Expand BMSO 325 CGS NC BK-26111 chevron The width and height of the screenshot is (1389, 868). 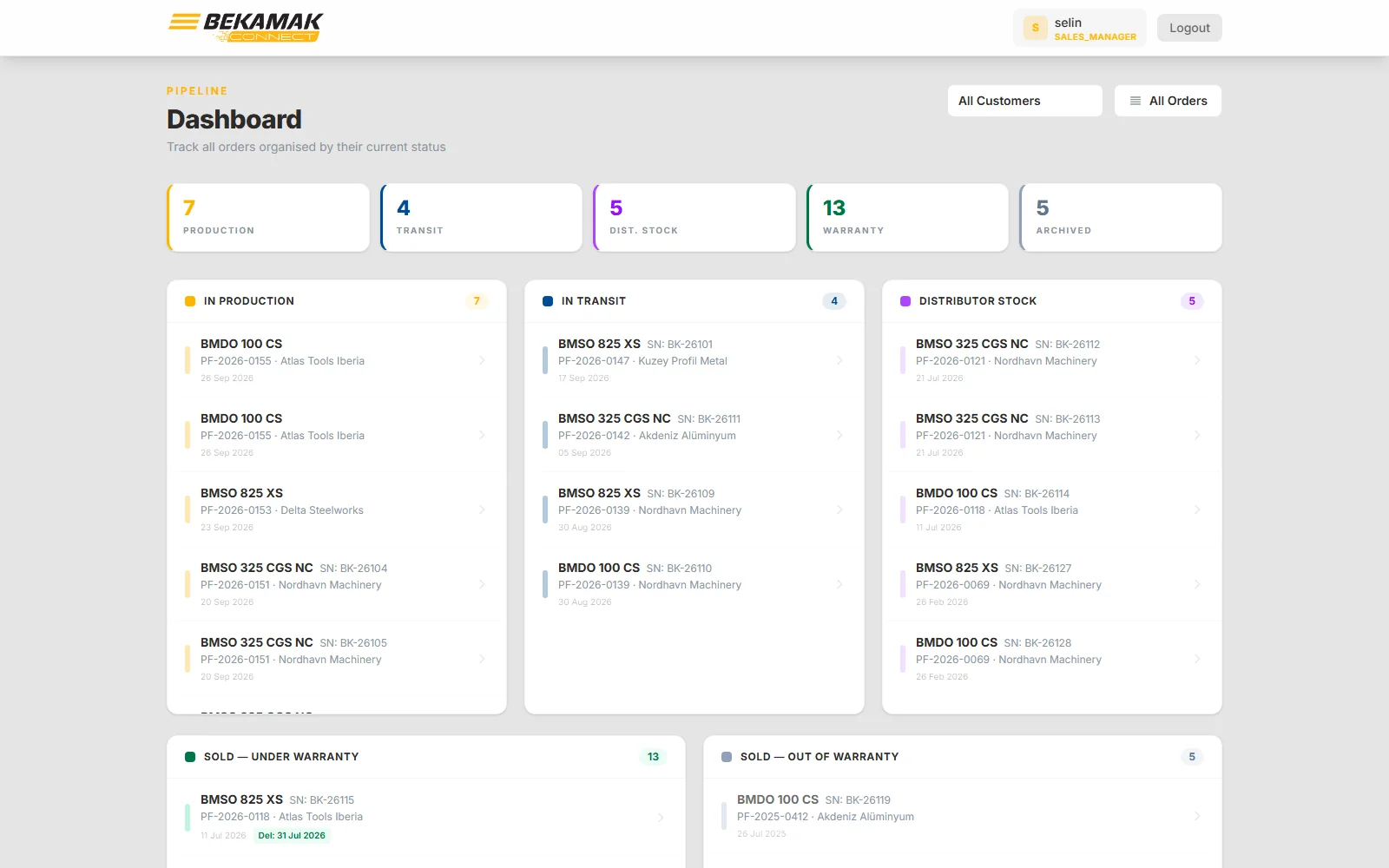point(839,435)
